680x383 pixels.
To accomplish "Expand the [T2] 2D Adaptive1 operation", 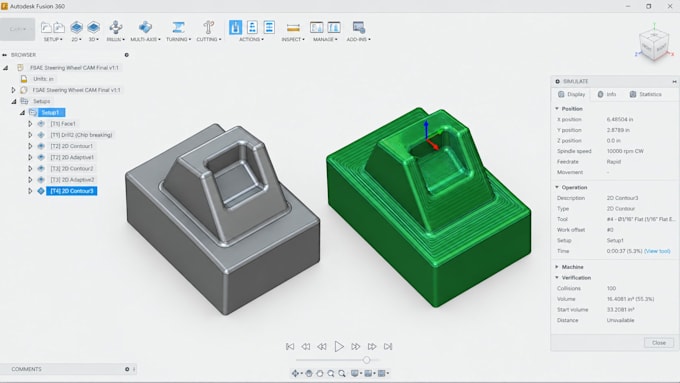I will point(30,157).
